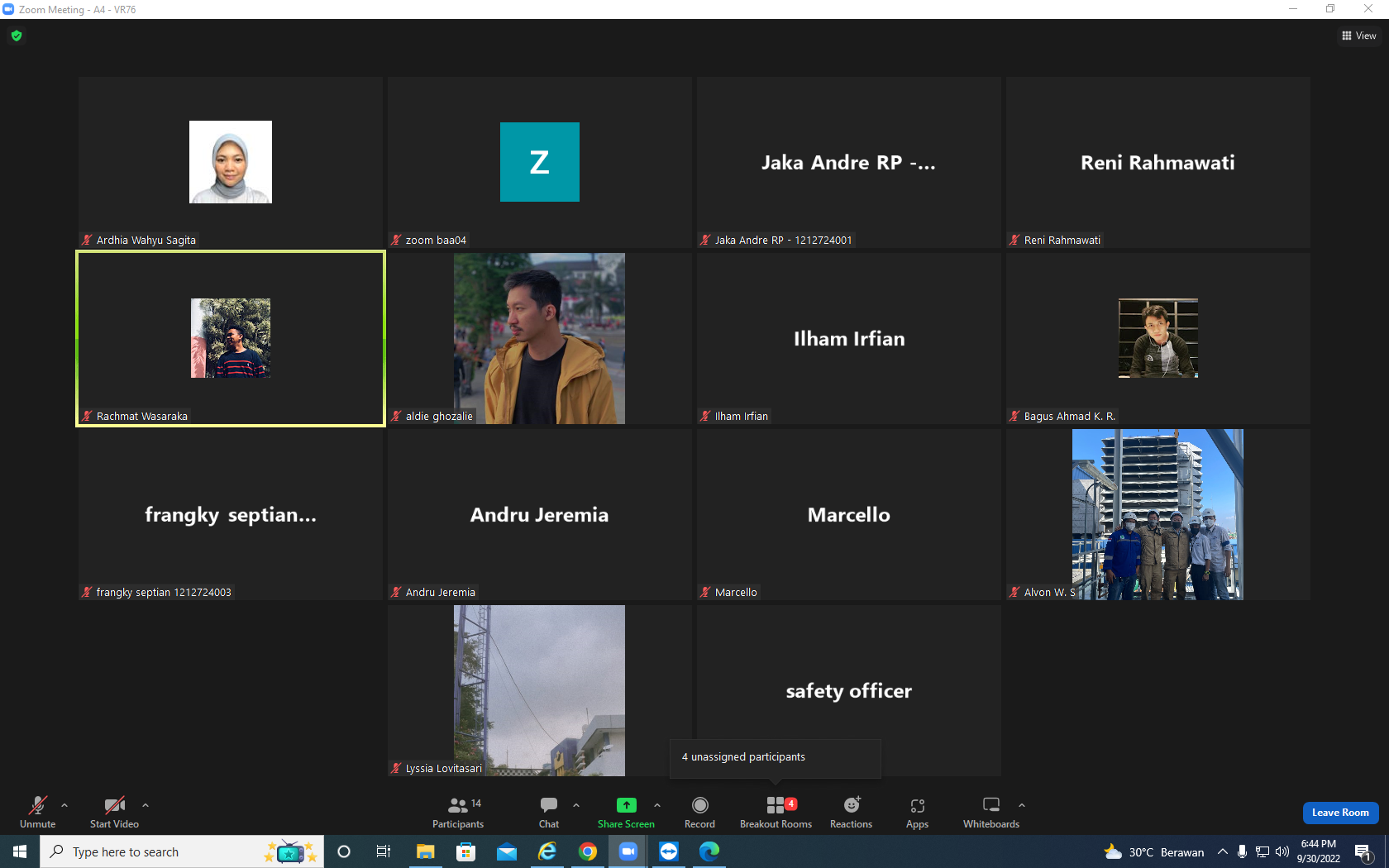Unmute the microphone

(x=38, y=813)
